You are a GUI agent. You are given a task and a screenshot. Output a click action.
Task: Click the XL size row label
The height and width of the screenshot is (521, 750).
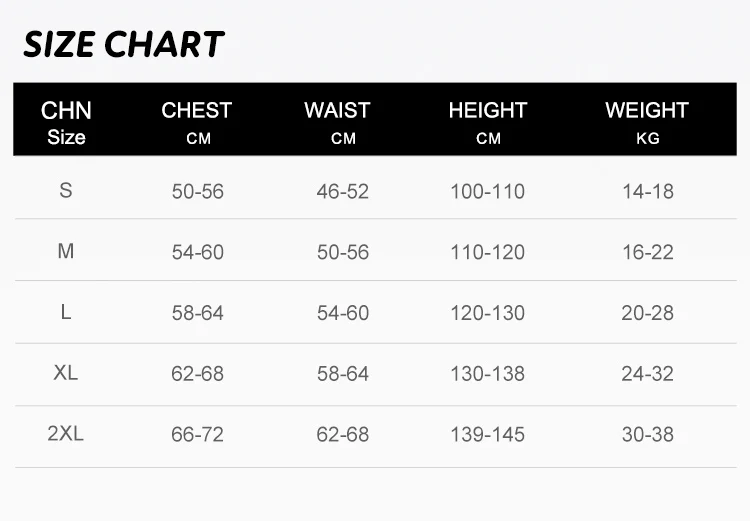pos(66,373)
